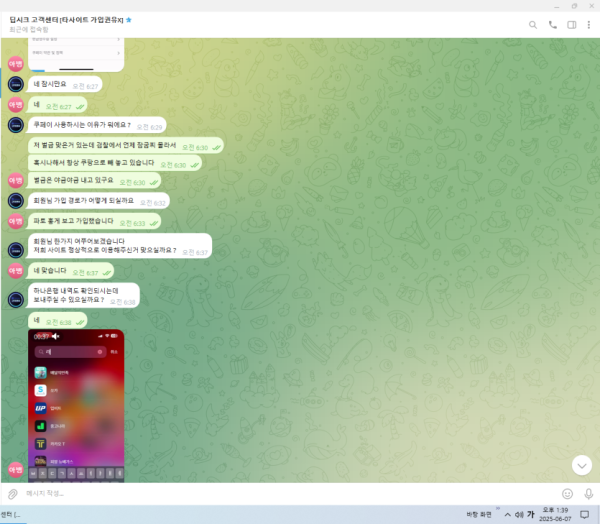Click the message starting '저 벌금 맞은거 있는데'

pos(126,146)
